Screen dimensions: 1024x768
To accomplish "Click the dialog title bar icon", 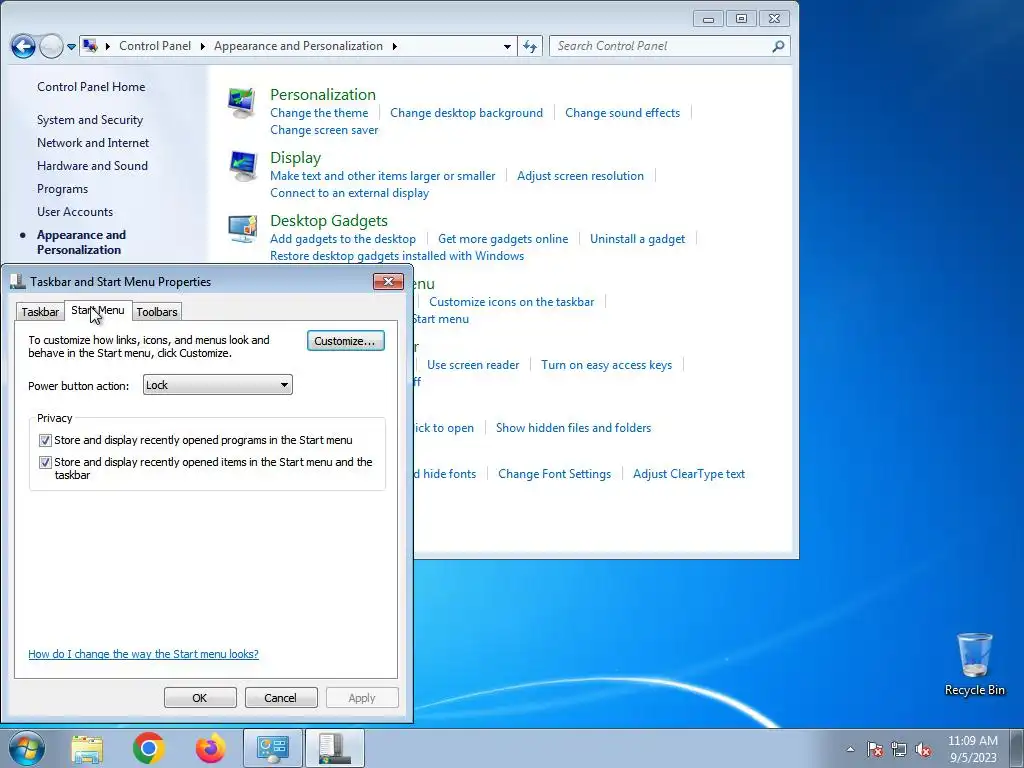I will 18,281.
